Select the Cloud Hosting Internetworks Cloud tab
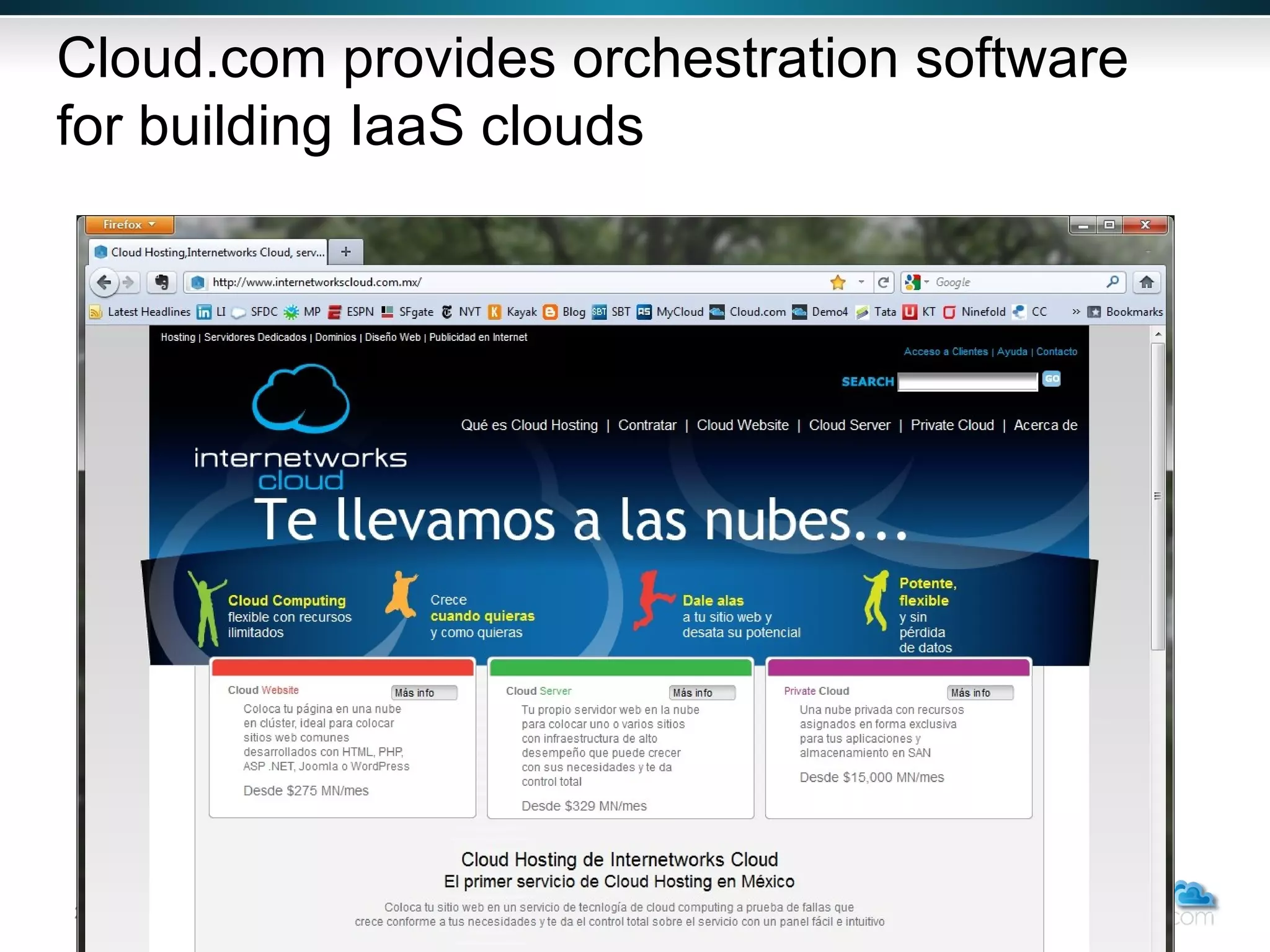The width and height of the screenshot is (1270, 952). tap(208, 252)
